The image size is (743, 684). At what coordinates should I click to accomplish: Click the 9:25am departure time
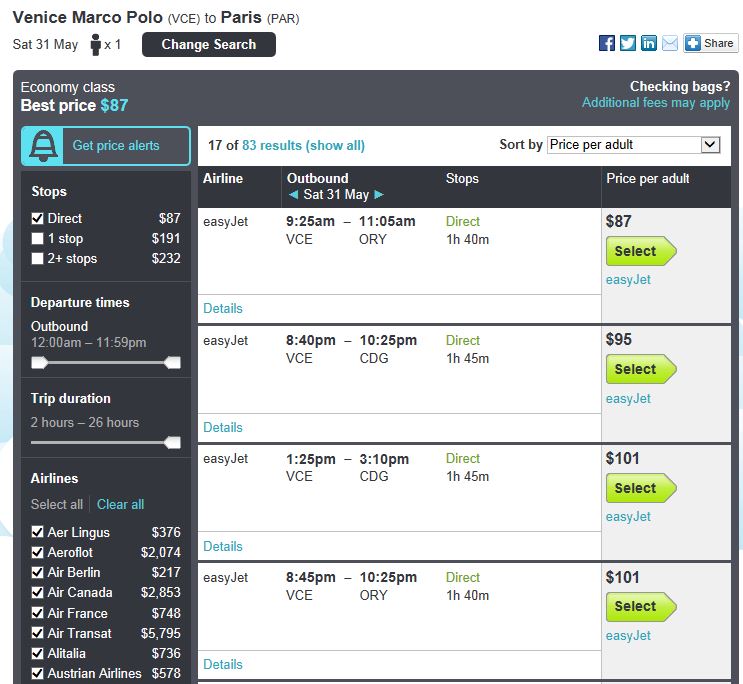coord(310,221)
